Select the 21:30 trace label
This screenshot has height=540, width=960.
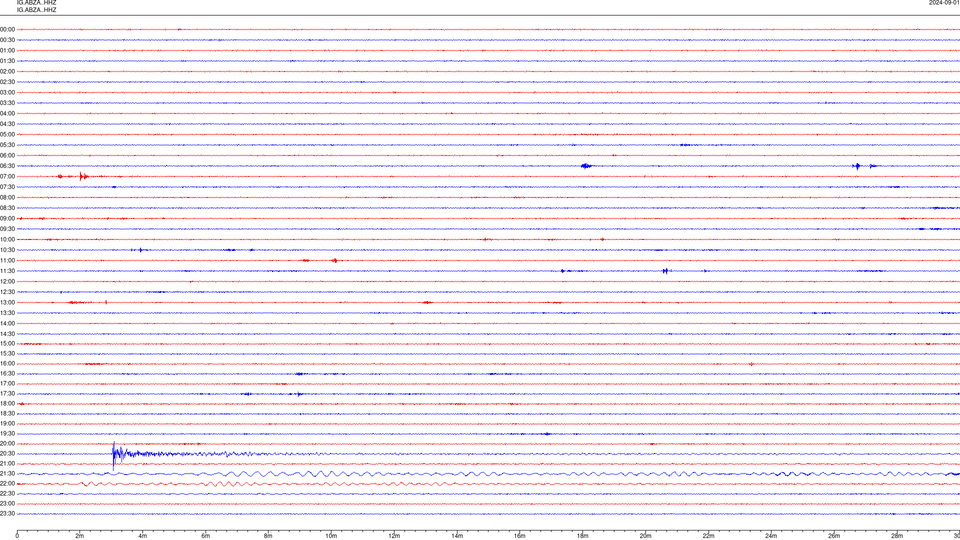pos(7,474)
